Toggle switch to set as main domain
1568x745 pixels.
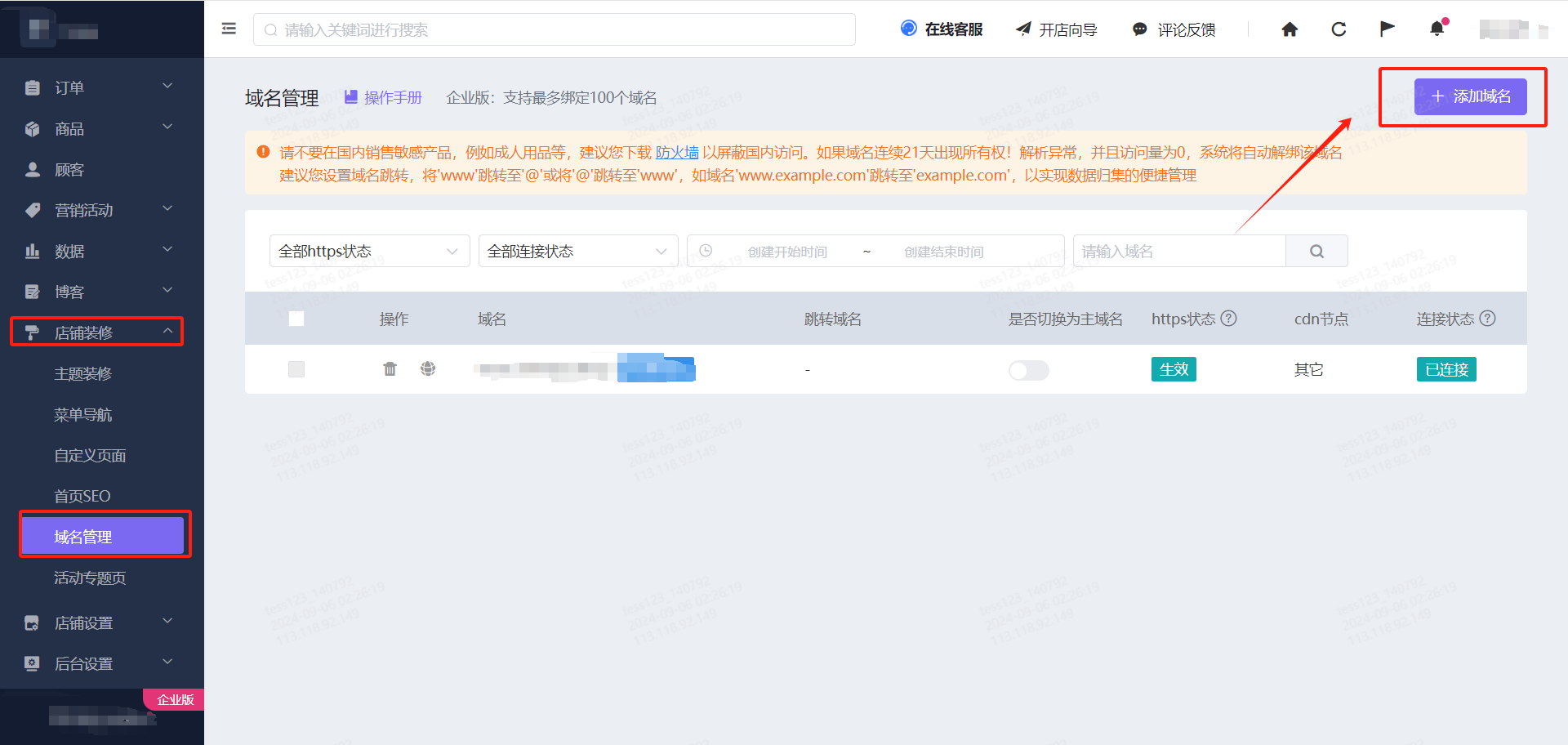click(1029, 370)
